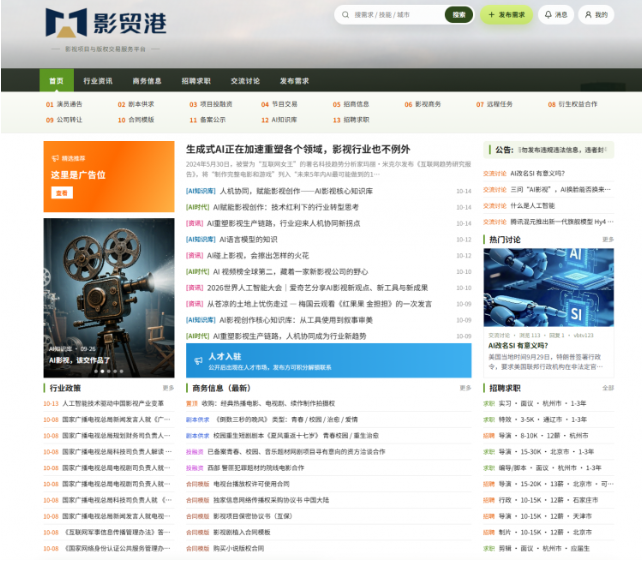Open the 商务信息 navigation tab

pyautogui.click(x=147, y=81)
